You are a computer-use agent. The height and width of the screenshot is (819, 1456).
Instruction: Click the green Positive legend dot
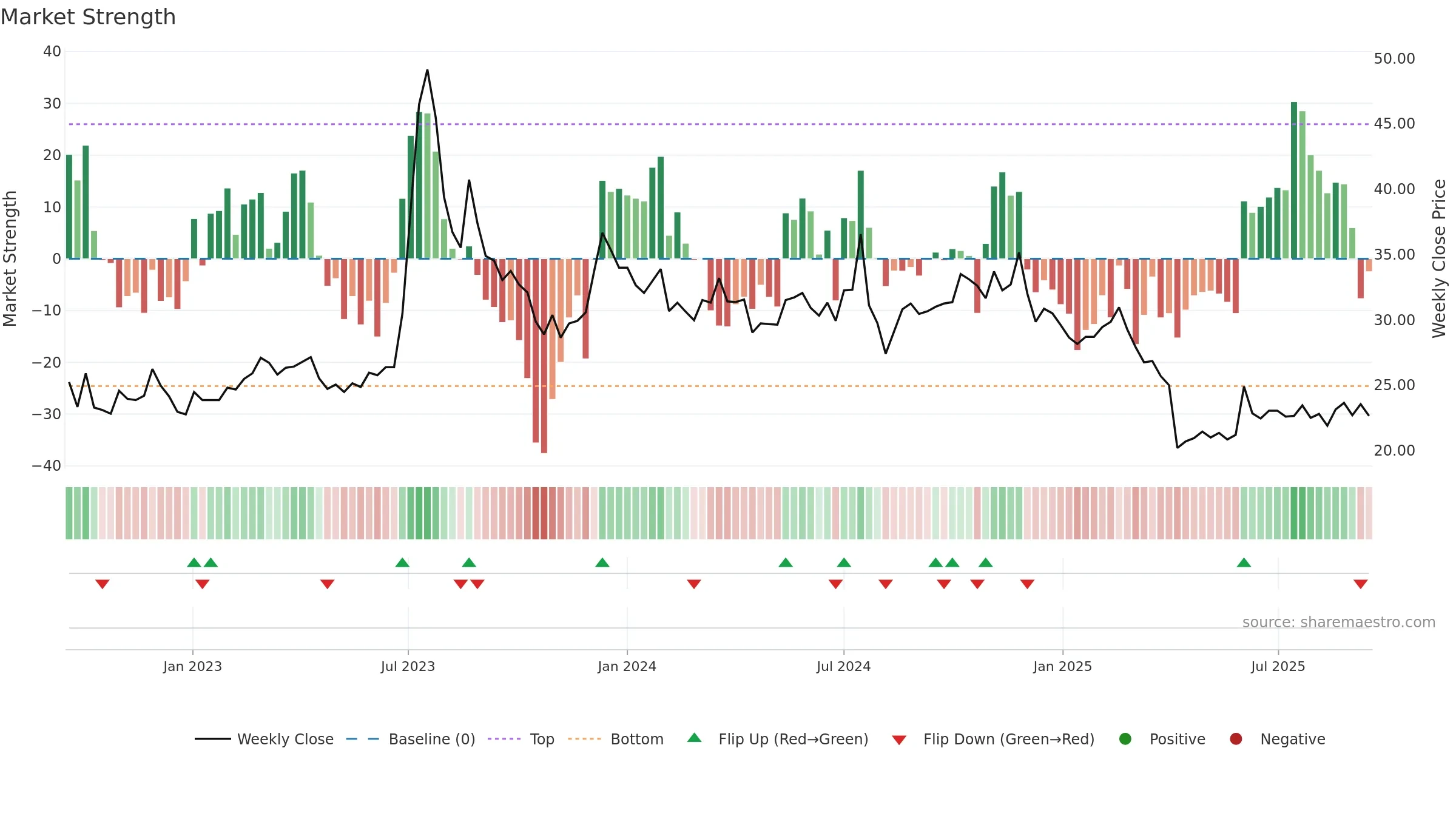coord(1125,739)
